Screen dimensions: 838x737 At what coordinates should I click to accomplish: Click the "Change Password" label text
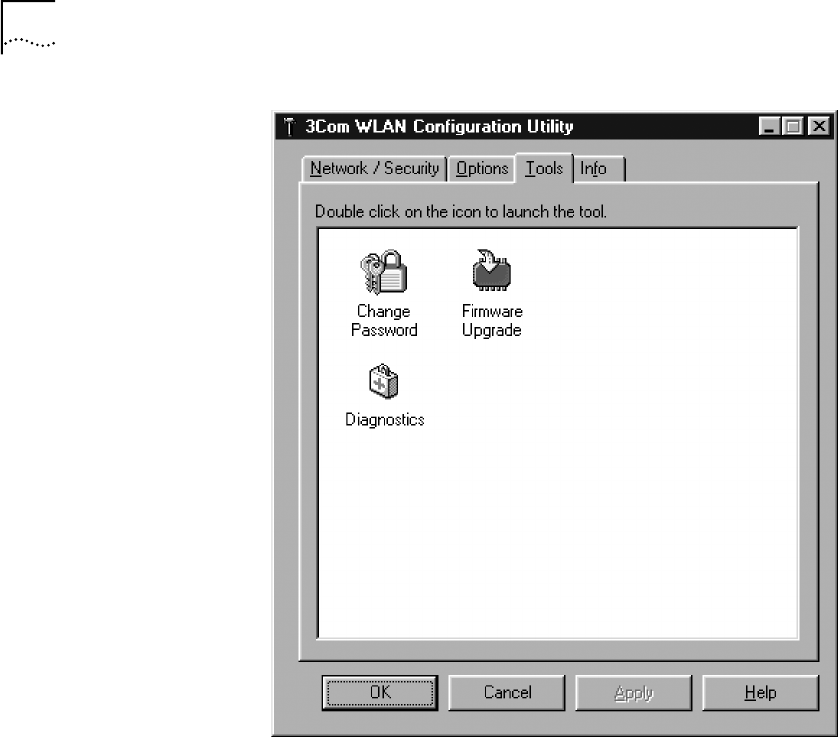[x=384, y=321]
